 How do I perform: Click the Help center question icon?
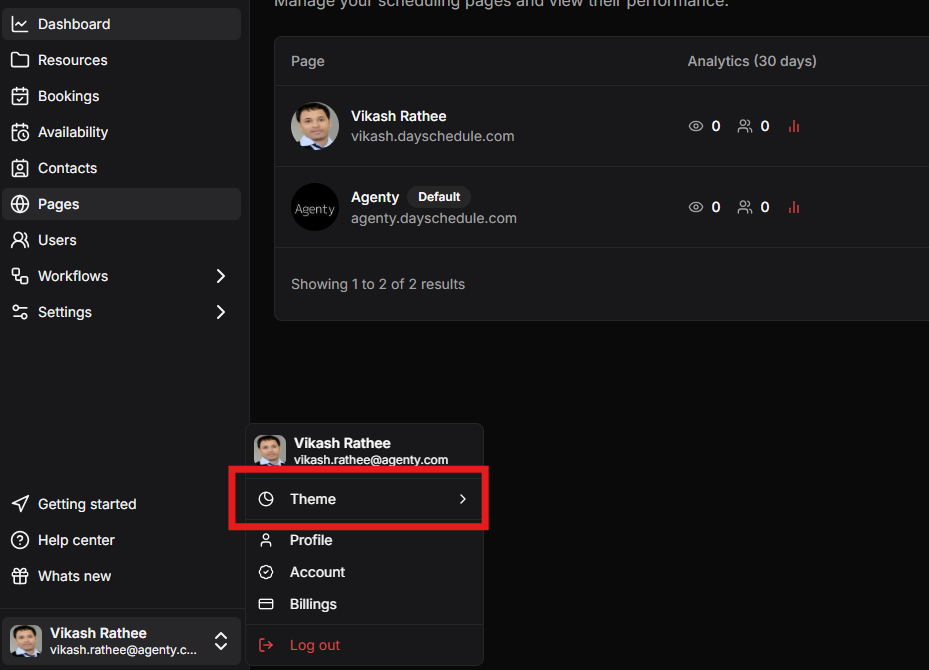tap(20, 540)
